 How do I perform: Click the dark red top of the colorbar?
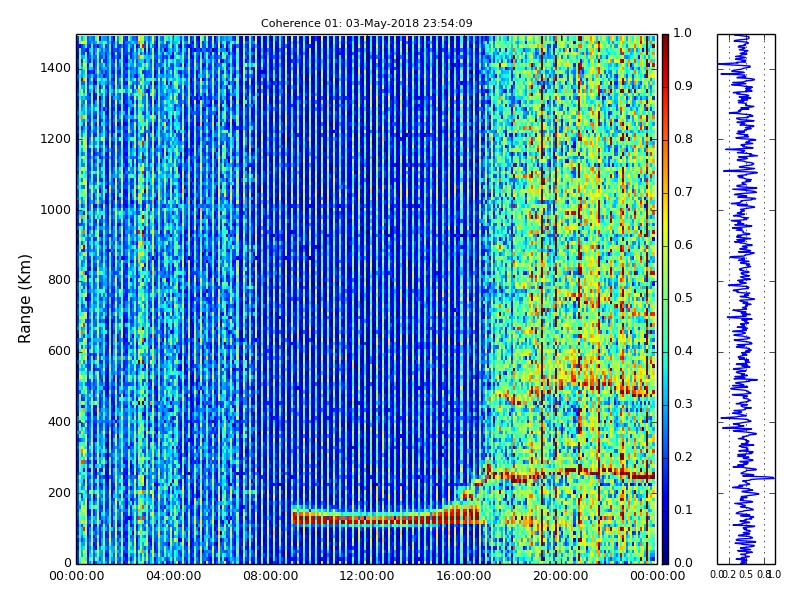665,42
